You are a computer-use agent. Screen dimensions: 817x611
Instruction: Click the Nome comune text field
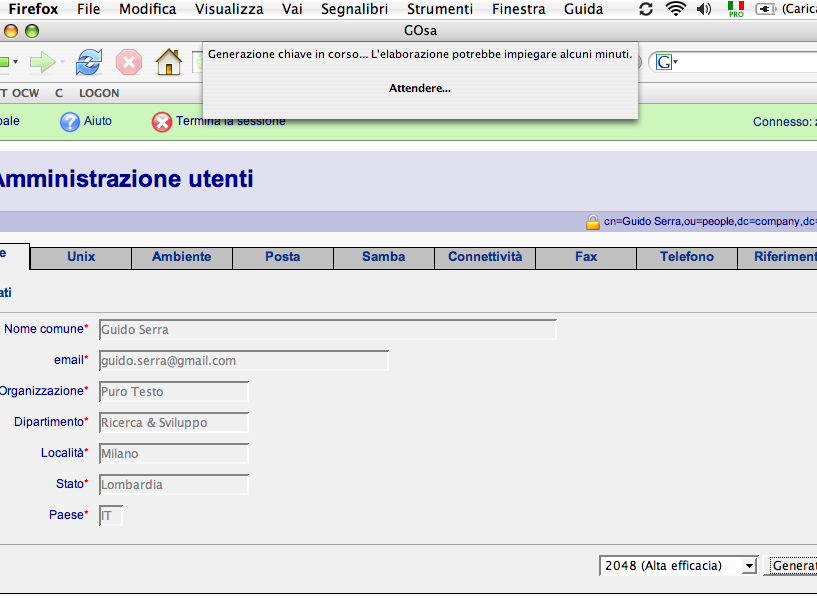pyautogui.click(x=326, y=330)
